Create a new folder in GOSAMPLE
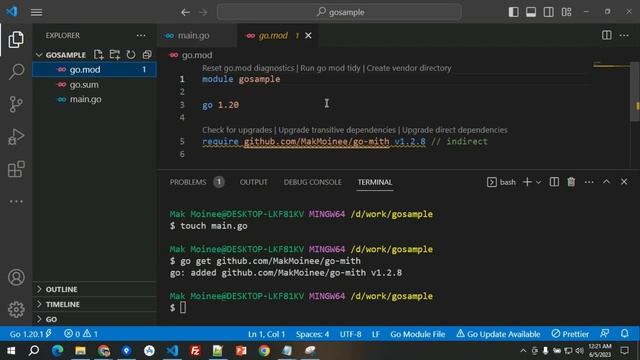 point(115,55)
